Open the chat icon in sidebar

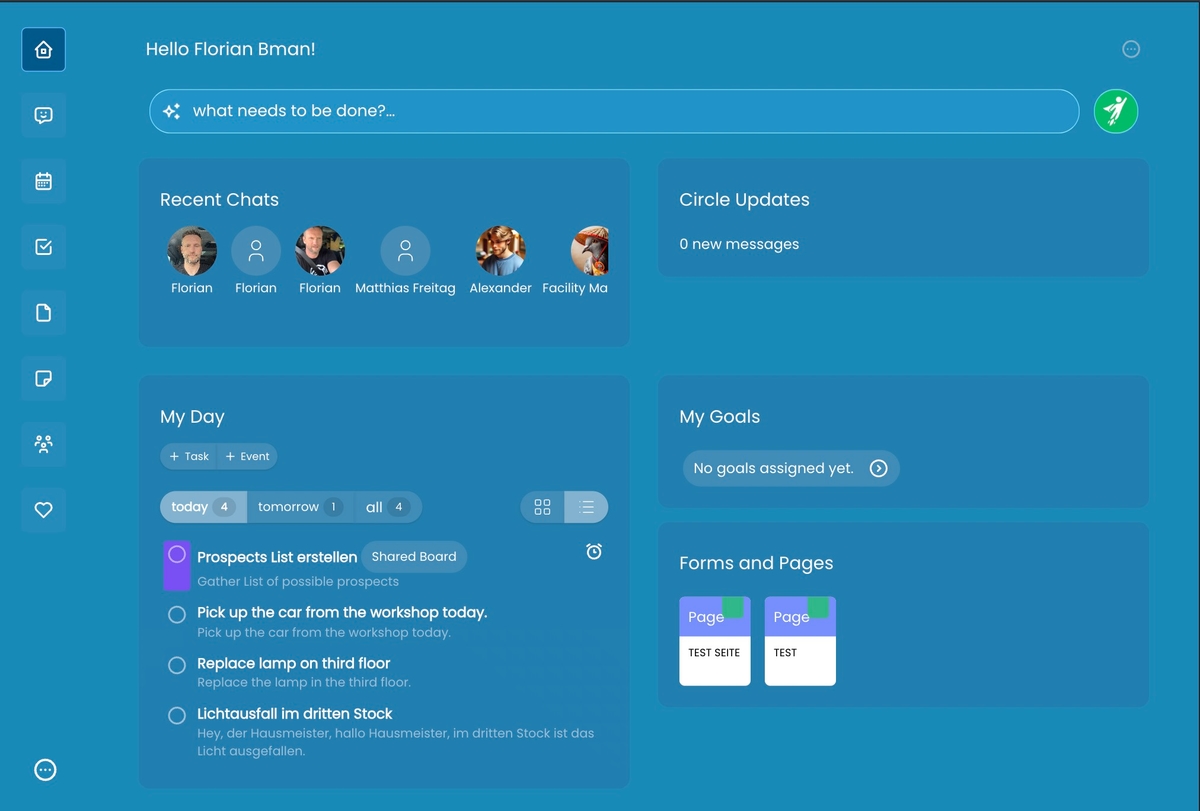[43, 115]
